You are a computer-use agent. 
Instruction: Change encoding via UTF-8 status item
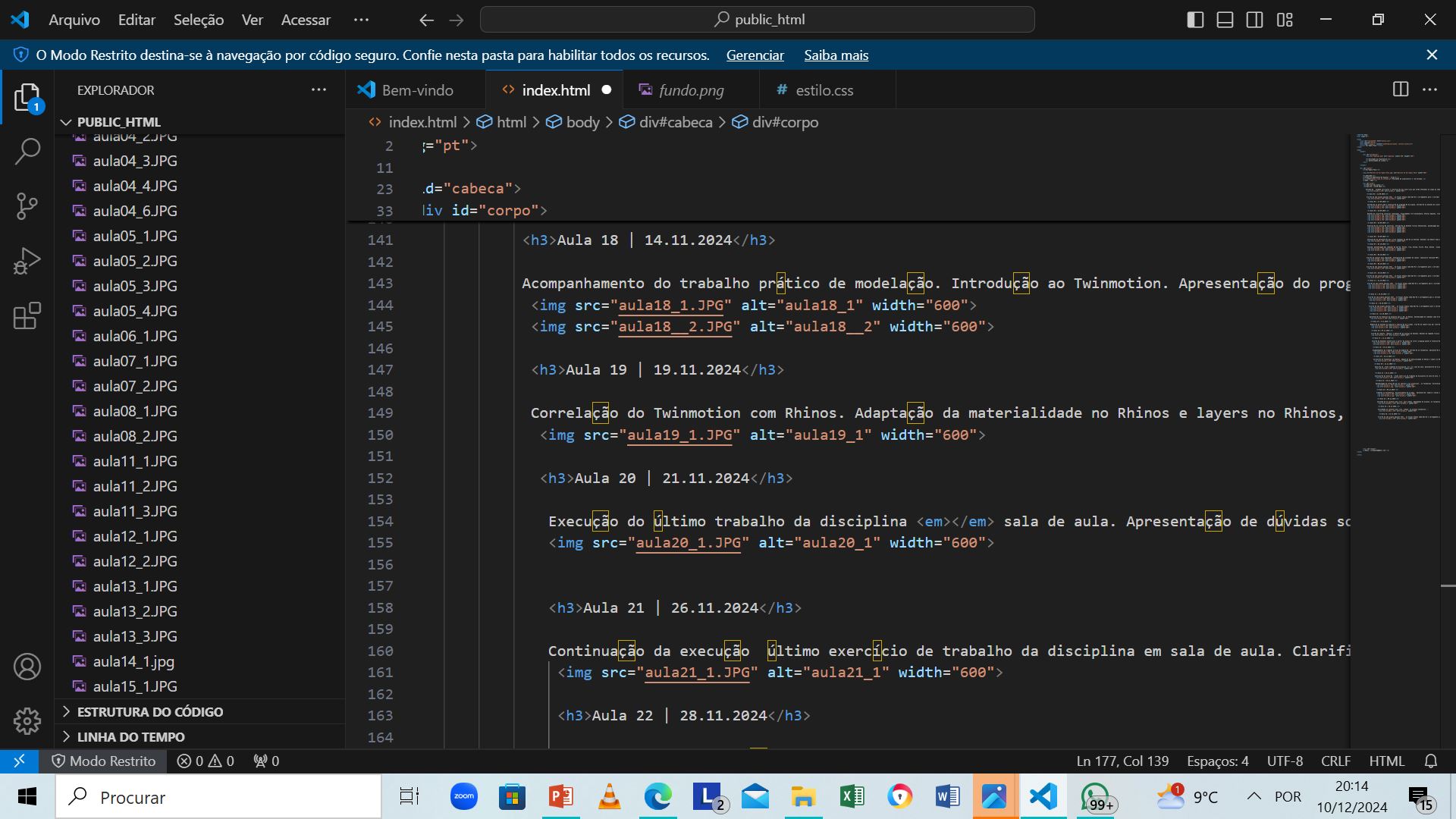[1285, 761]
